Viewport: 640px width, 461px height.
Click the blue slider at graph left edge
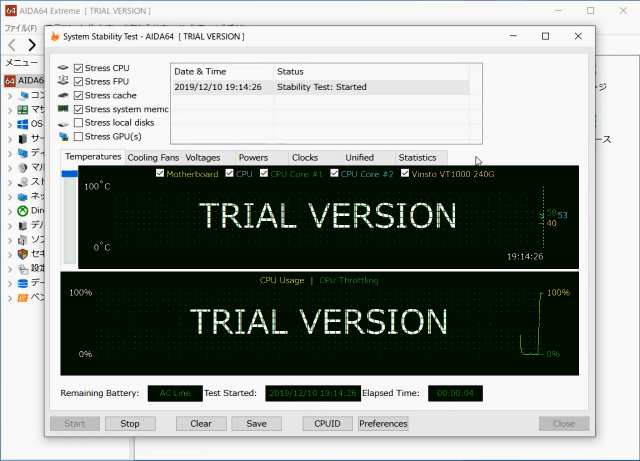pyautogui.click(x=69, y=174)
